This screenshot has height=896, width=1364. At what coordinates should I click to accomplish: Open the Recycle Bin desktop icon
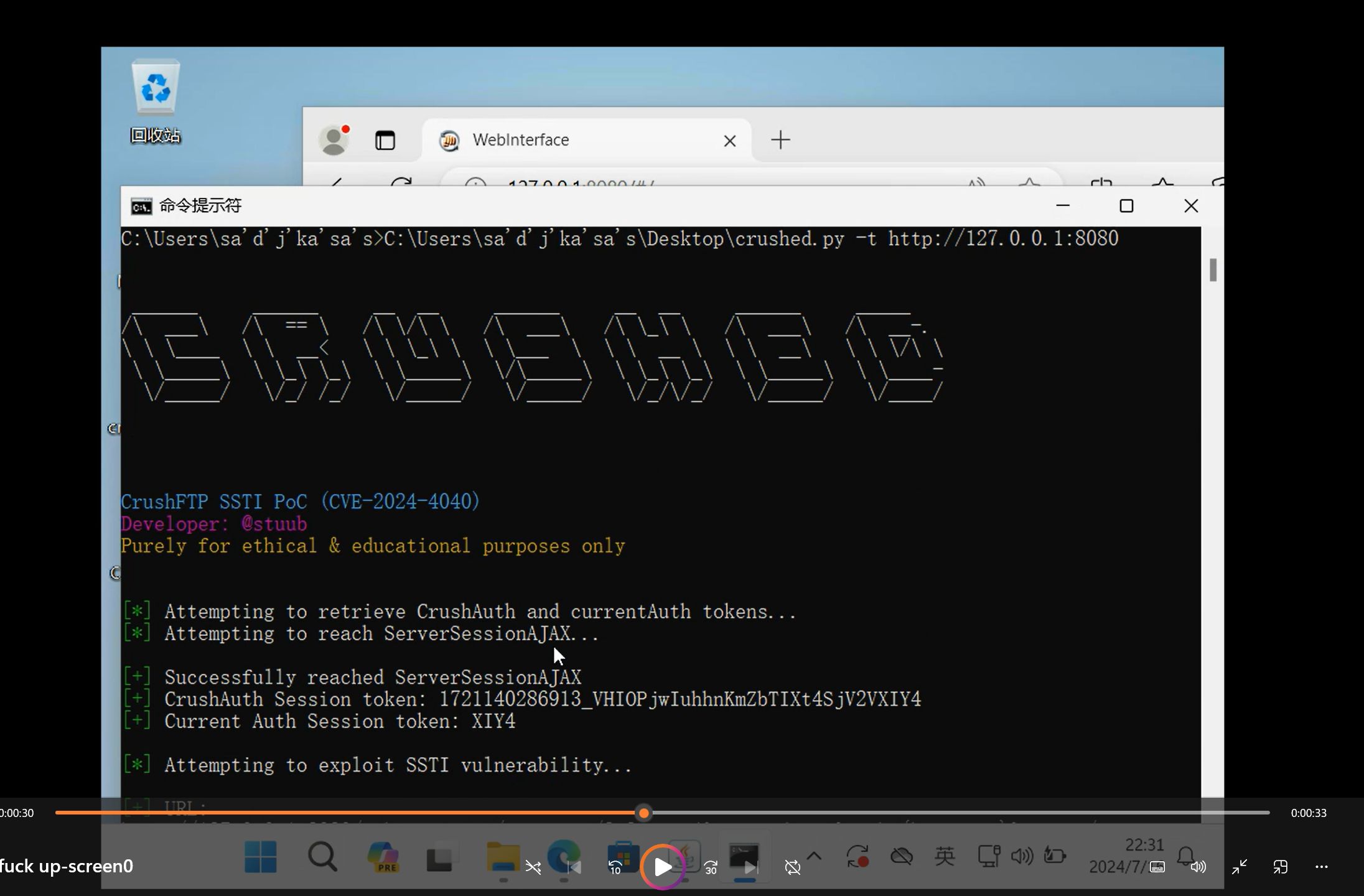click(156, 101)
